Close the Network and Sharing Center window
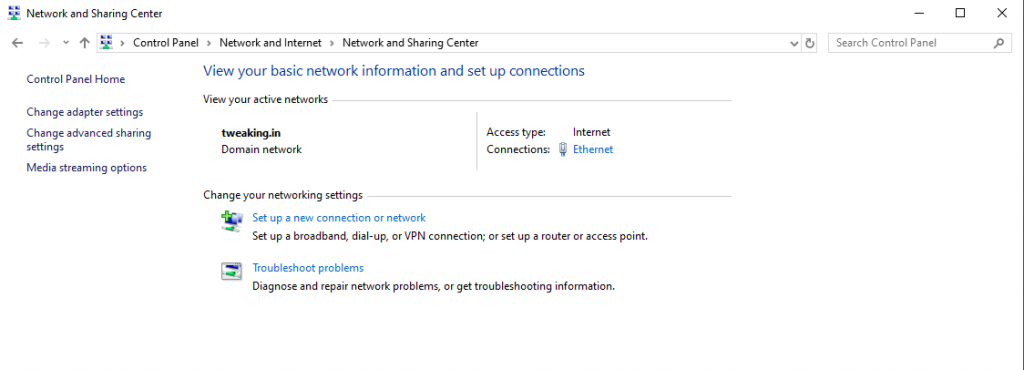Screen dimensions: 1024x370 (x=1002, y=13)
